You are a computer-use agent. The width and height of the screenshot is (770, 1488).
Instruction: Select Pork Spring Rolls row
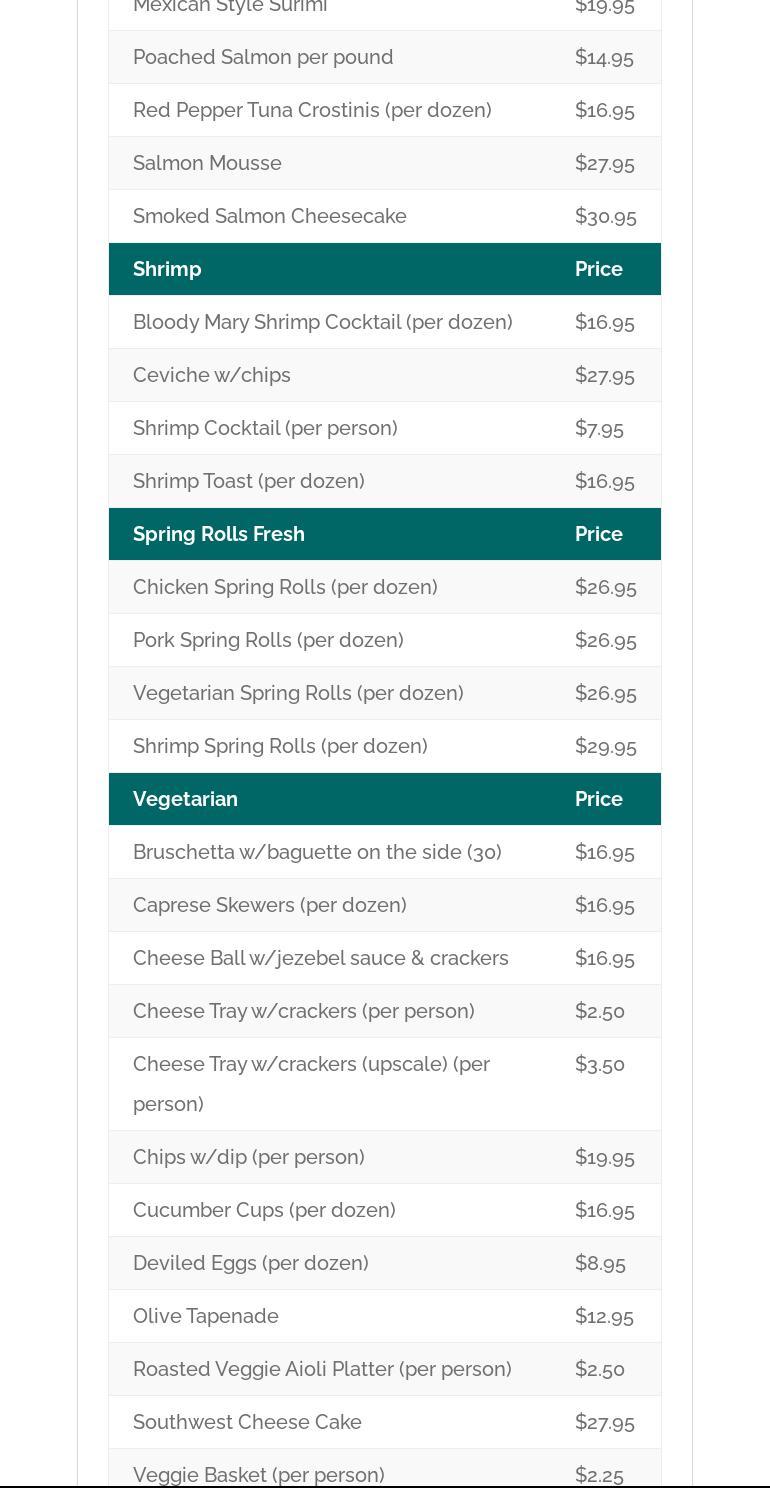(268, 640)
